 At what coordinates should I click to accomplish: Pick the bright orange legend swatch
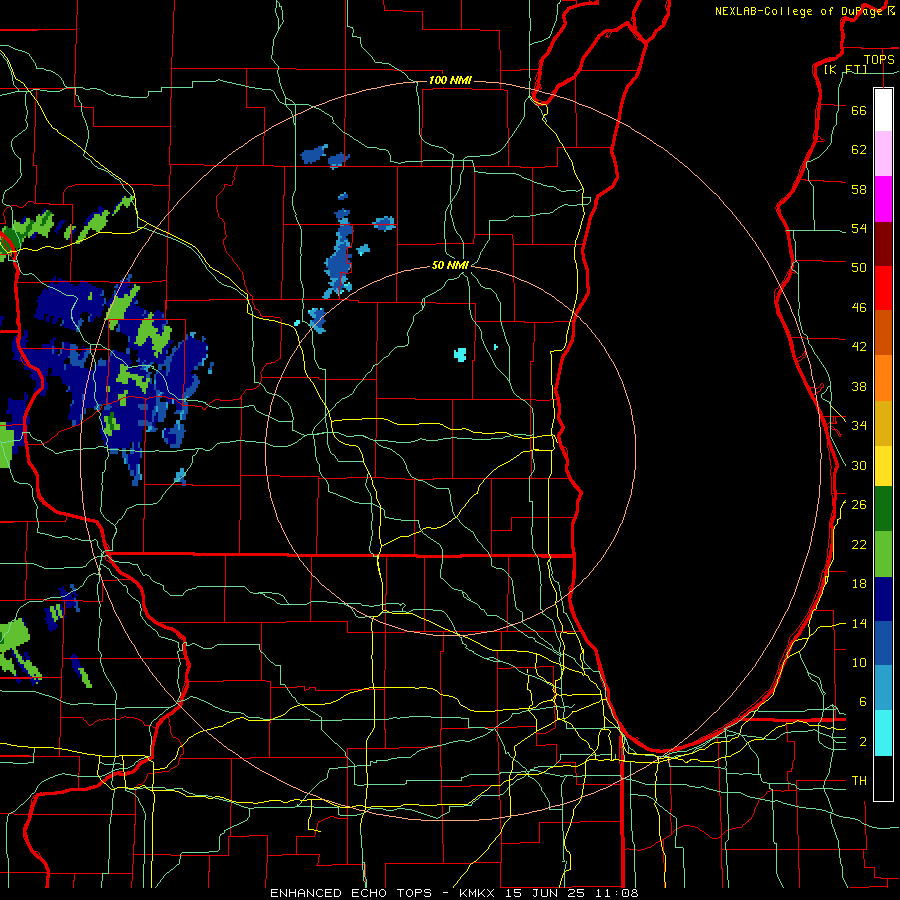[883, 378]
